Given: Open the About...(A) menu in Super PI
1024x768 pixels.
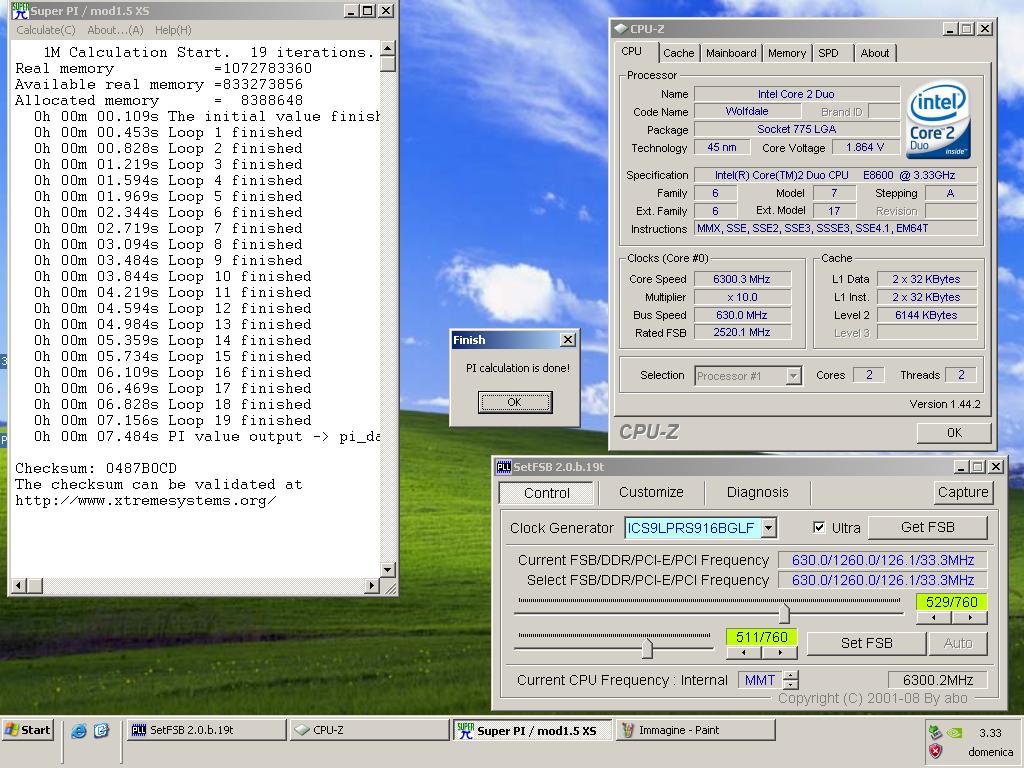Looking at the screenshot, I should click(x=116, y=30).
